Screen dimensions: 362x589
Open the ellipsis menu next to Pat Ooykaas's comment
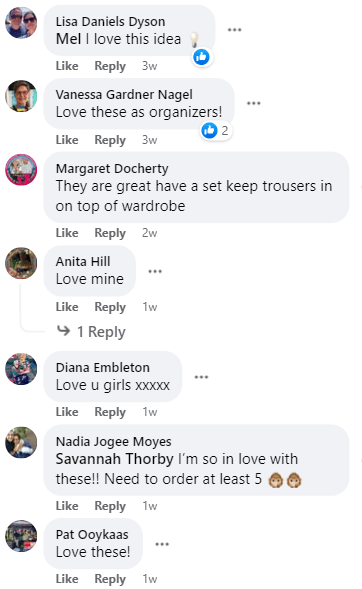click(x=162, y=544)
